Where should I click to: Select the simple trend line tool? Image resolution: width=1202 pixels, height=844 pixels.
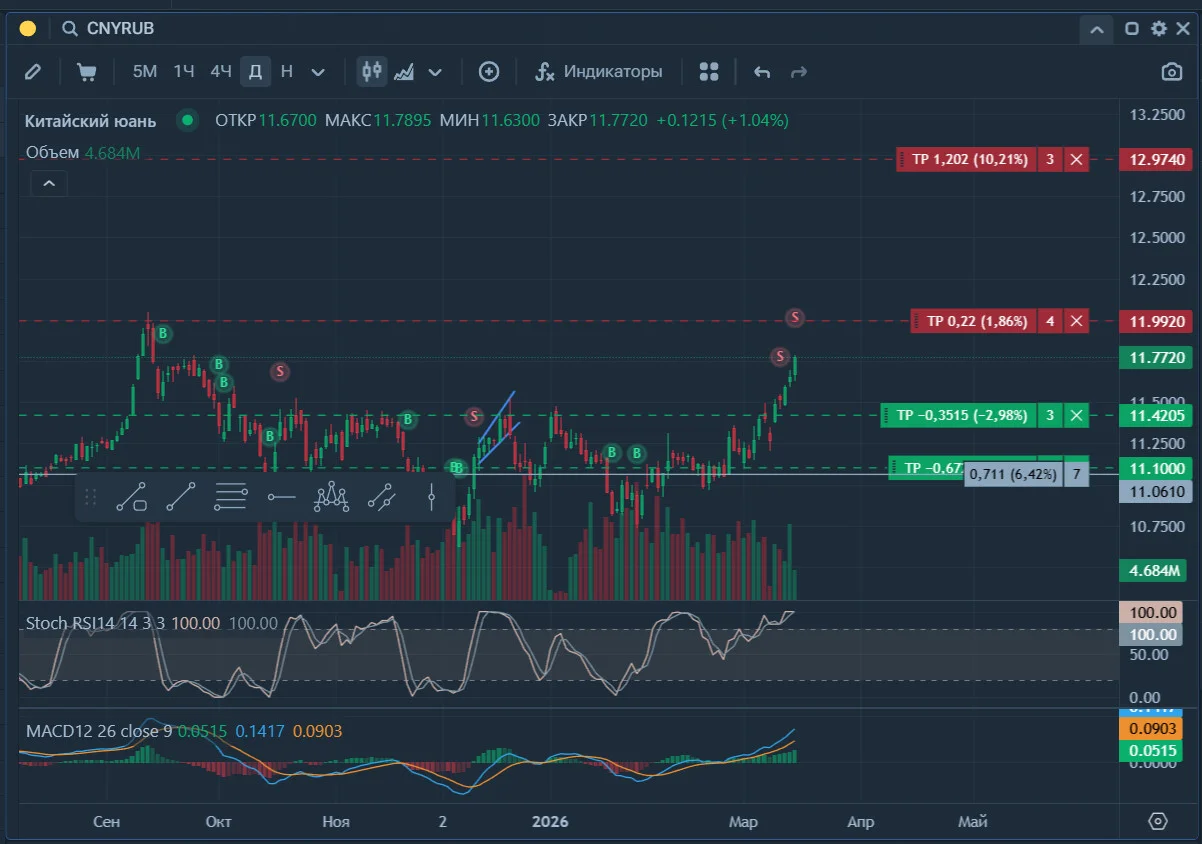(181, 496)
